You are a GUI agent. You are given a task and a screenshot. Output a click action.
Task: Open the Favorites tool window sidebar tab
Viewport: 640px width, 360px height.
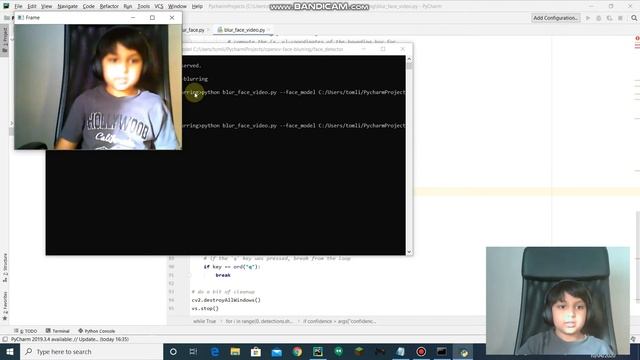[5, 305]
